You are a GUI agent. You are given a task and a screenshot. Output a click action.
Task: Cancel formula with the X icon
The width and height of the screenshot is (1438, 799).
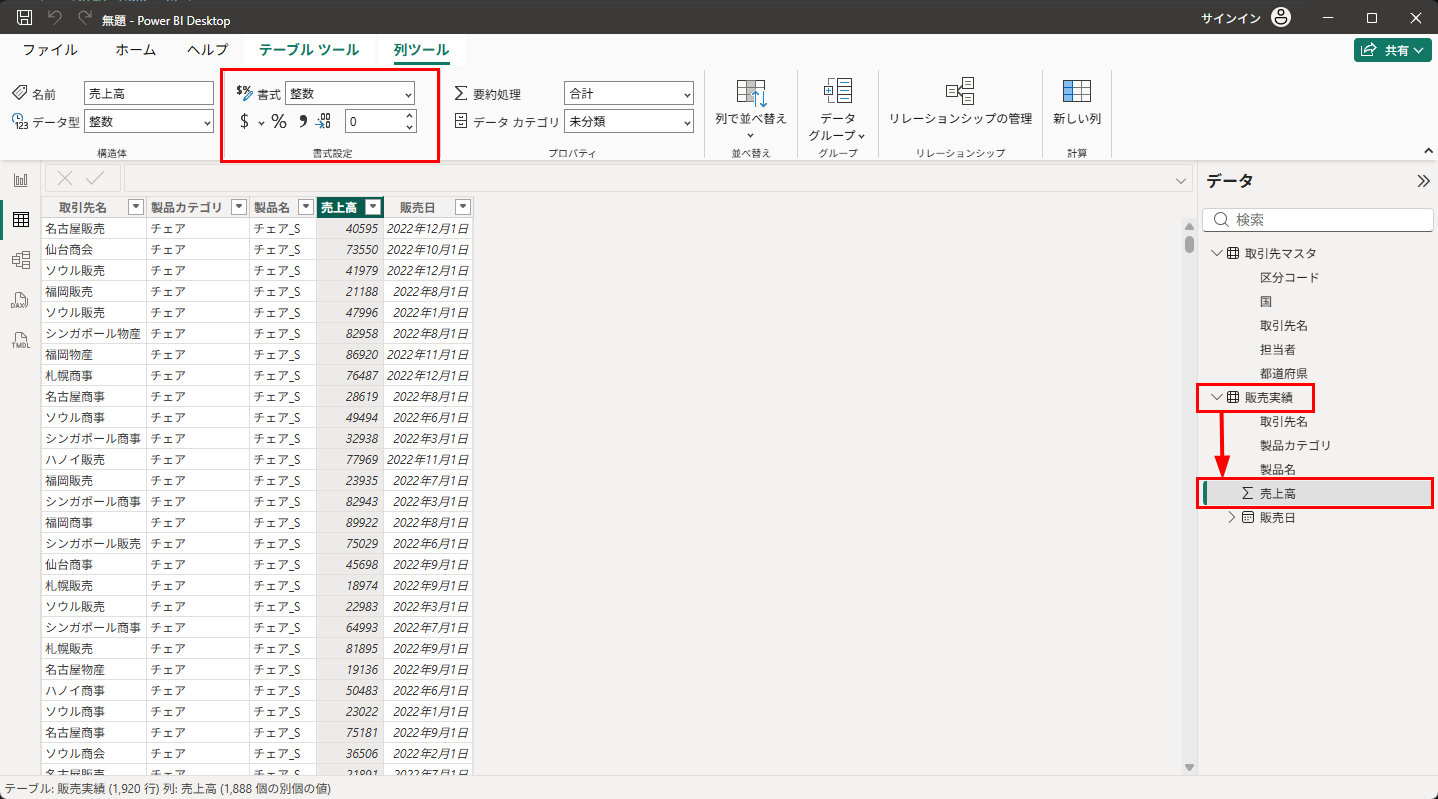coord(65,179)
